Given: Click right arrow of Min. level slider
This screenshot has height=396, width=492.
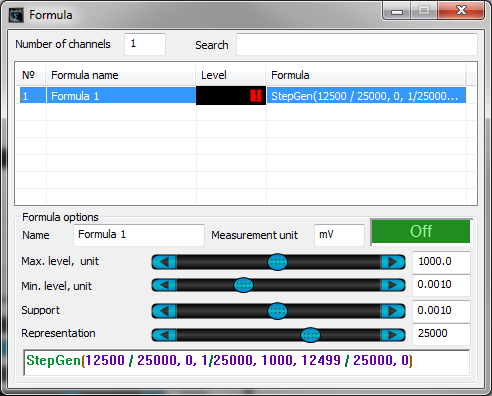Looking at the screenshot, I should tap(393, 285).
